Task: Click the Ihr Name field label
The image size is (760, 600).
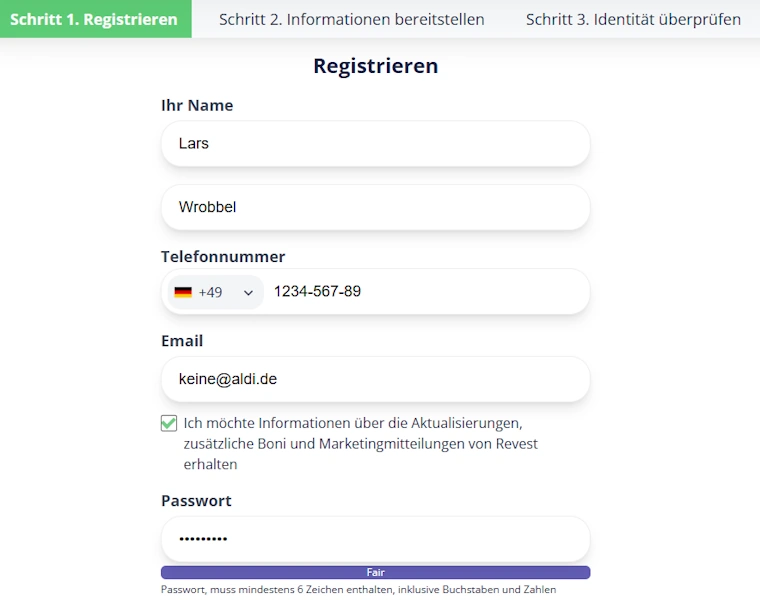Action: click(197, 105)
